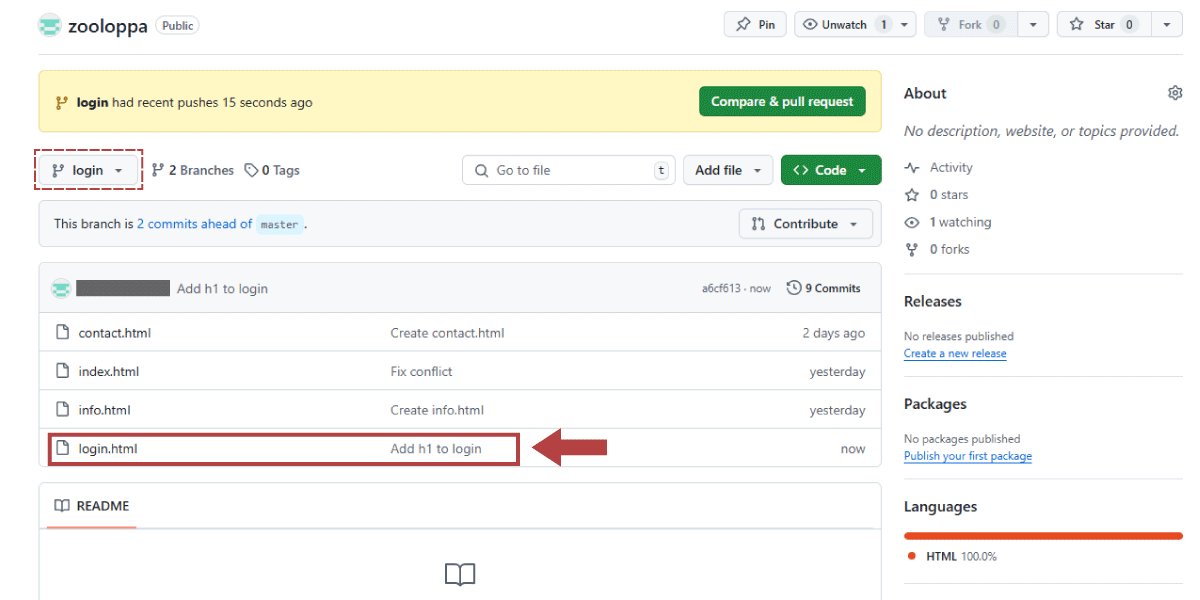1200x600 pixels.
Task: Click the file icon beside login.html
Action: tap(62, 449)
